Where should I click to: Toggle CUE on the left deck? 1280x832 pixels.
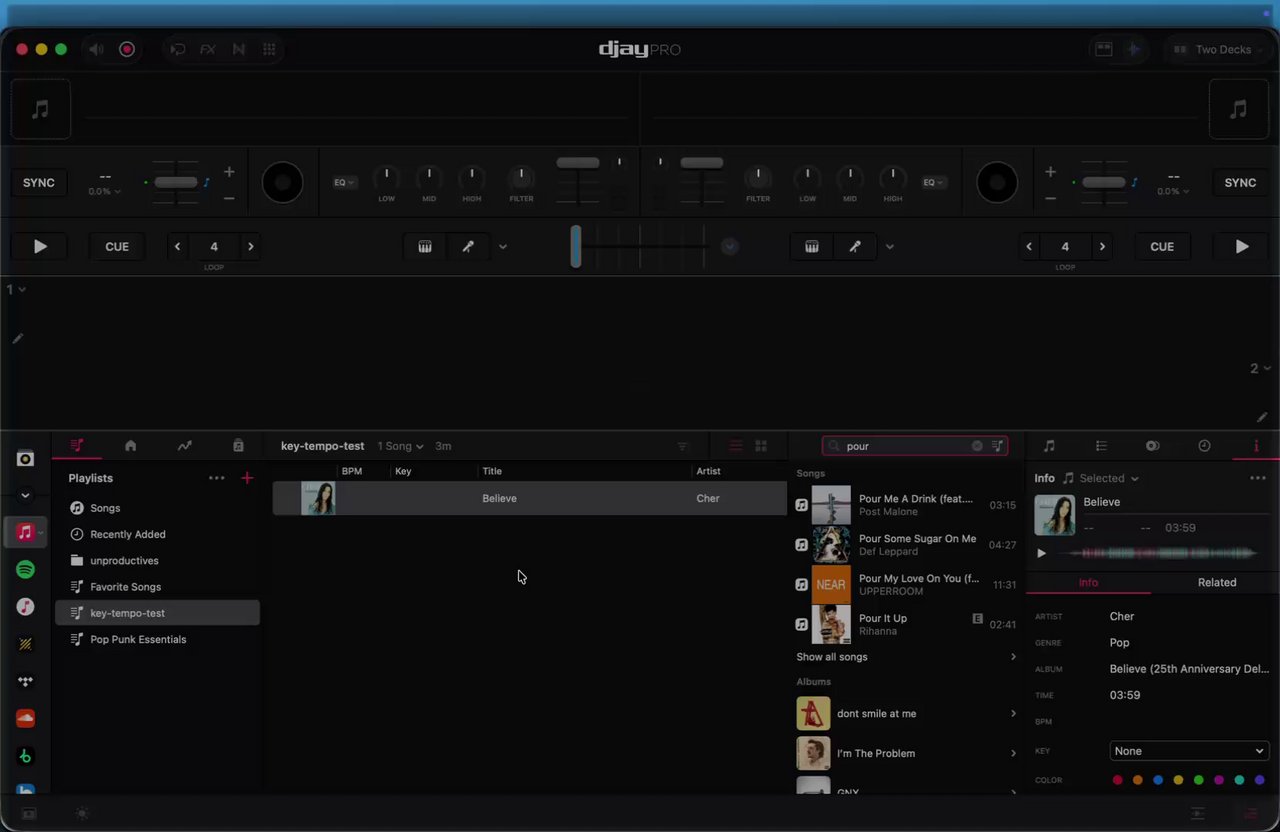click(x=117, y=247)
